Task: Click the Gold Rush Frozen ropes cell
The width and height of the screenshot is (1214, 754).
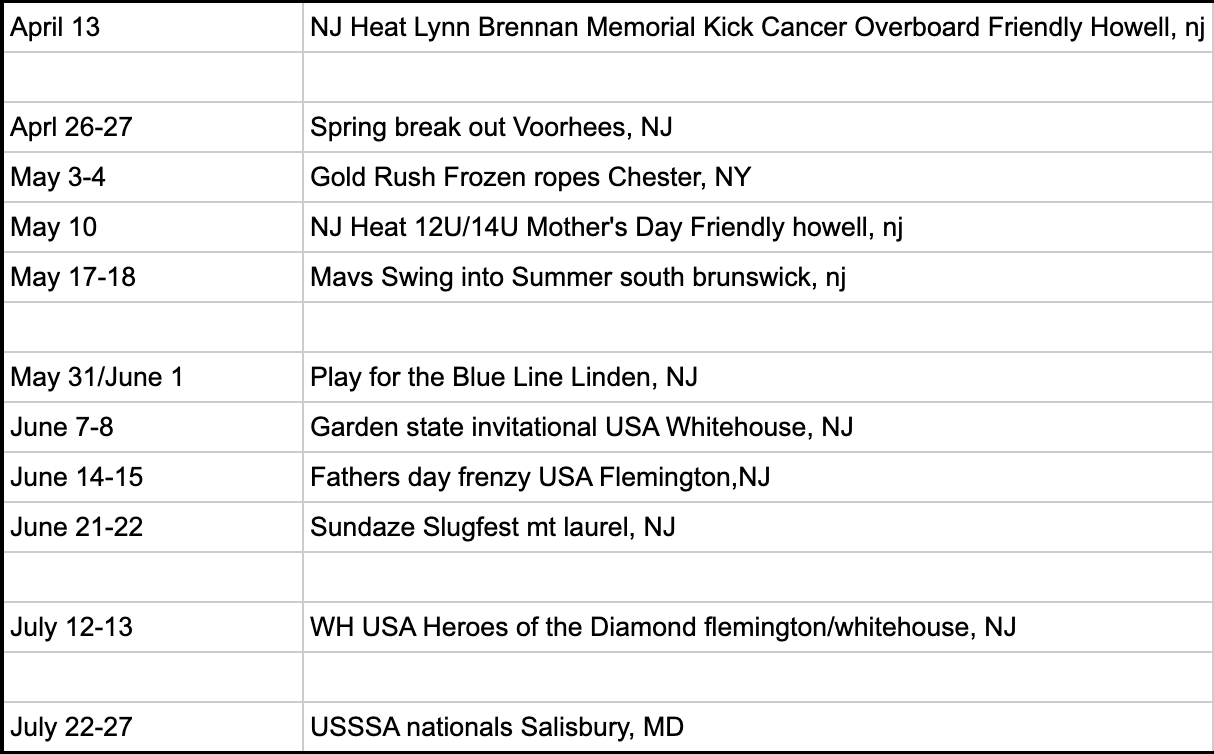Action: (757, 177)
